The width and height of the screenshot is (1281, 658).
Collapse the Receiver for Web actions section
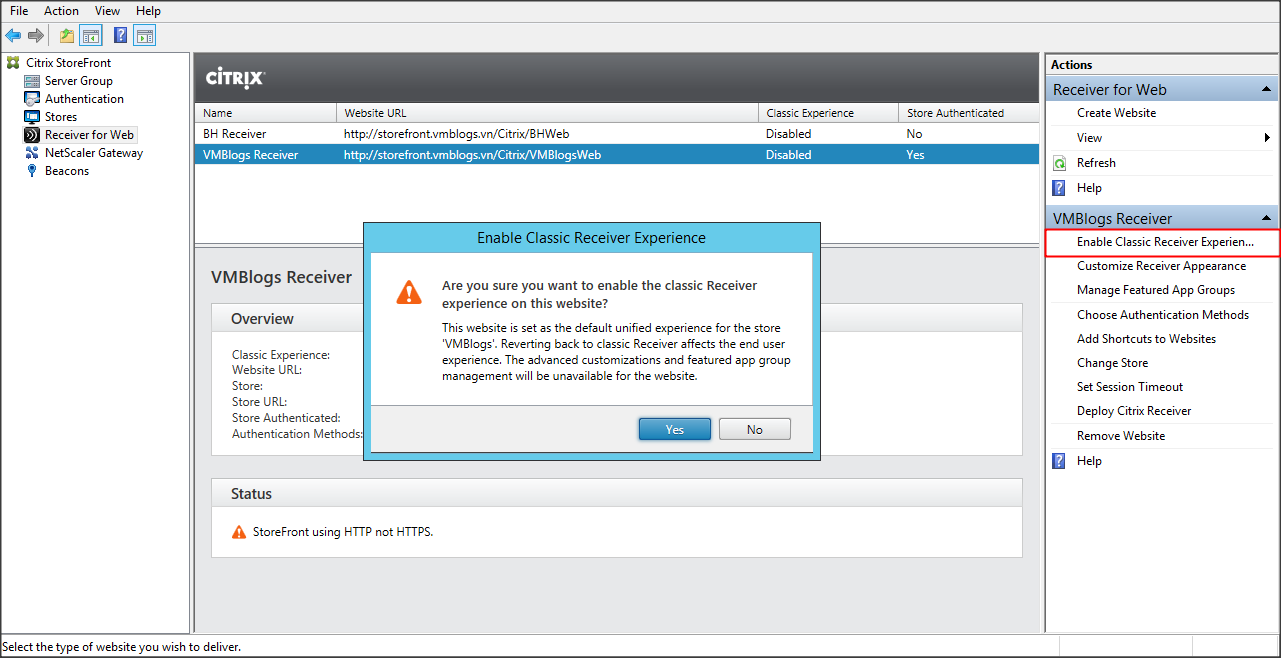coord(1266,90)
